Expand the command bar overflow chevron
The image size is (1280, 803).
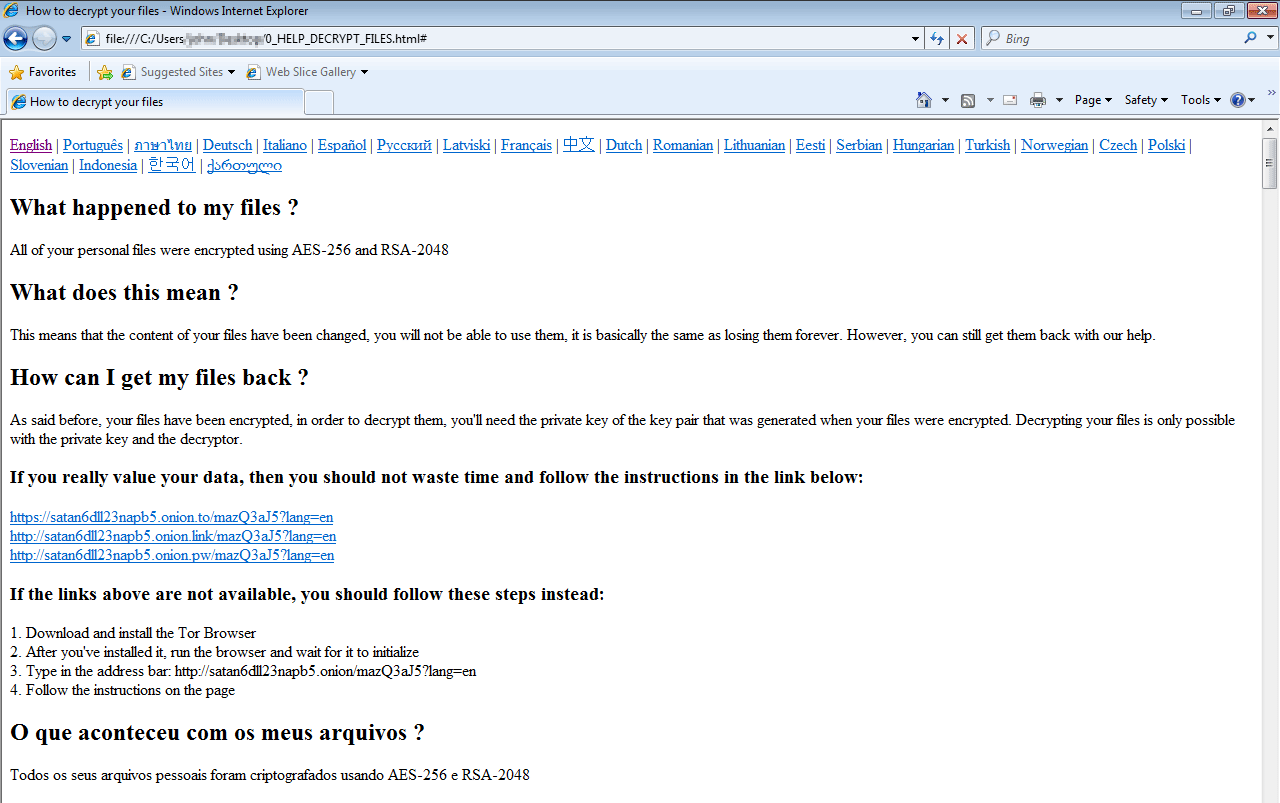1272,93
